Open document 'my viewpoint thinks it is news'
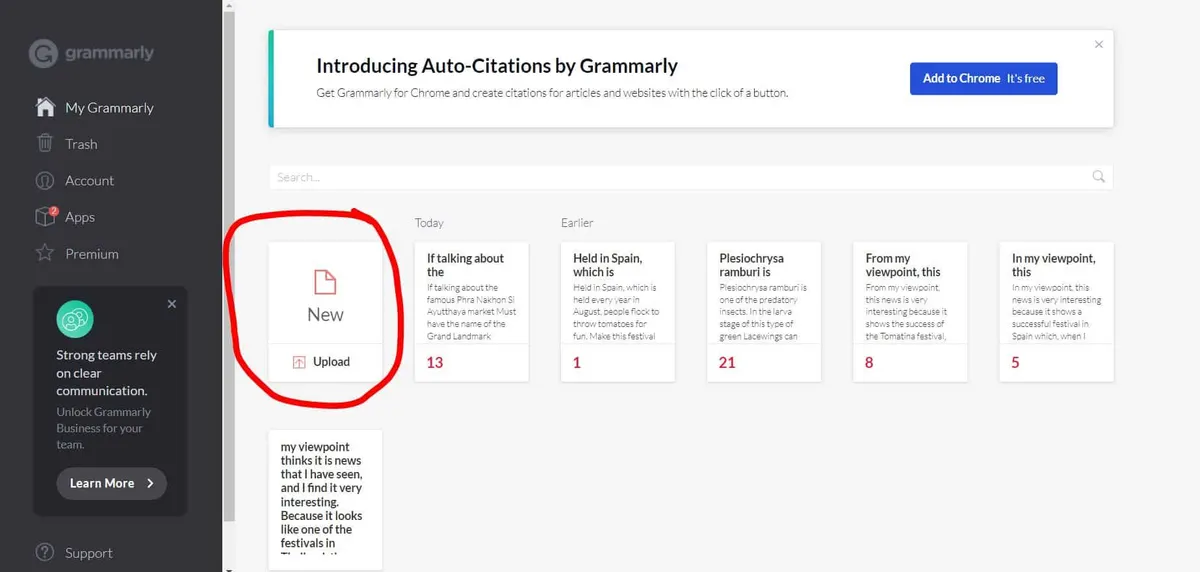Viewport: 1200px width, 572px height. pyautogui.click(x=325, y=500)
